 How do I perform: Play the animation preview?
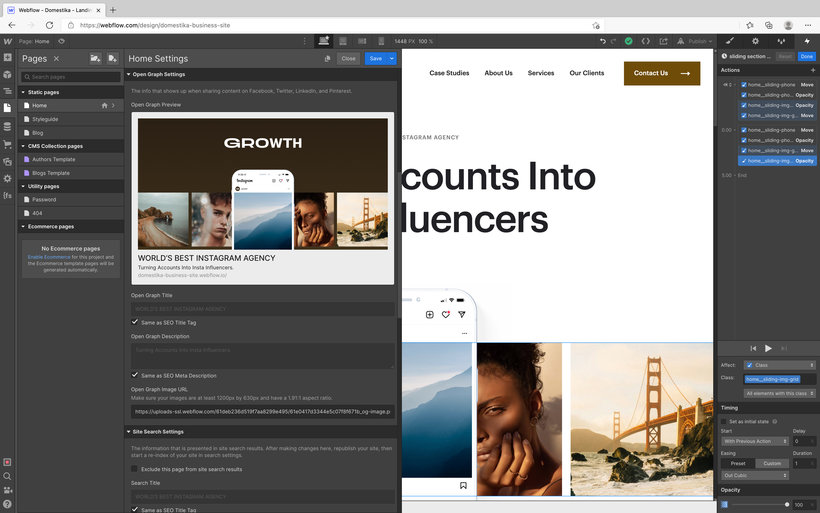coord(768,348)
